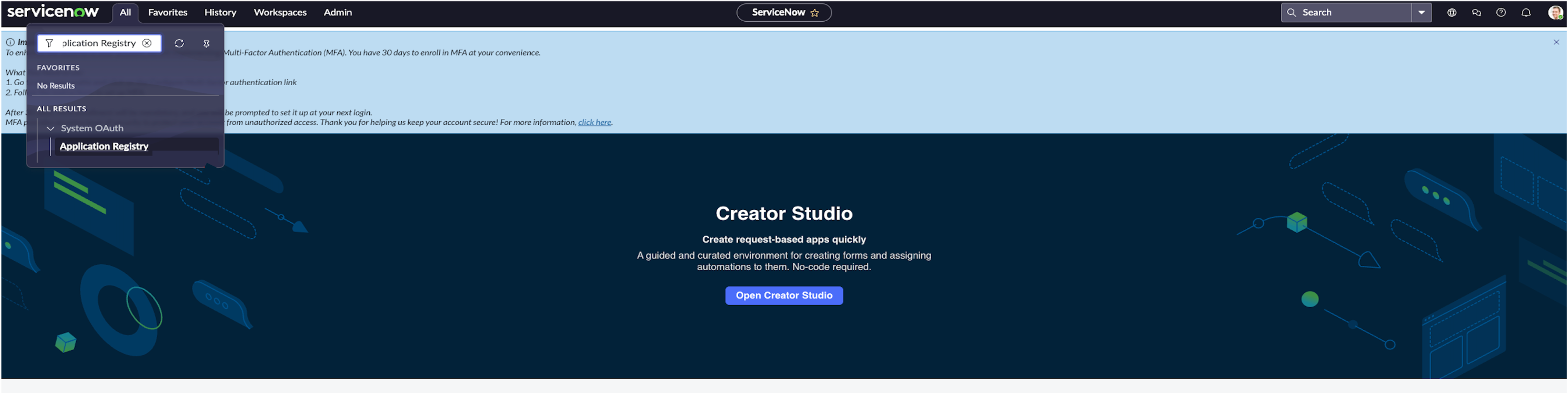Screen dimensions: 1568x394
Task: Click the ServiceNow logo
Action: (x=53, y=12)
